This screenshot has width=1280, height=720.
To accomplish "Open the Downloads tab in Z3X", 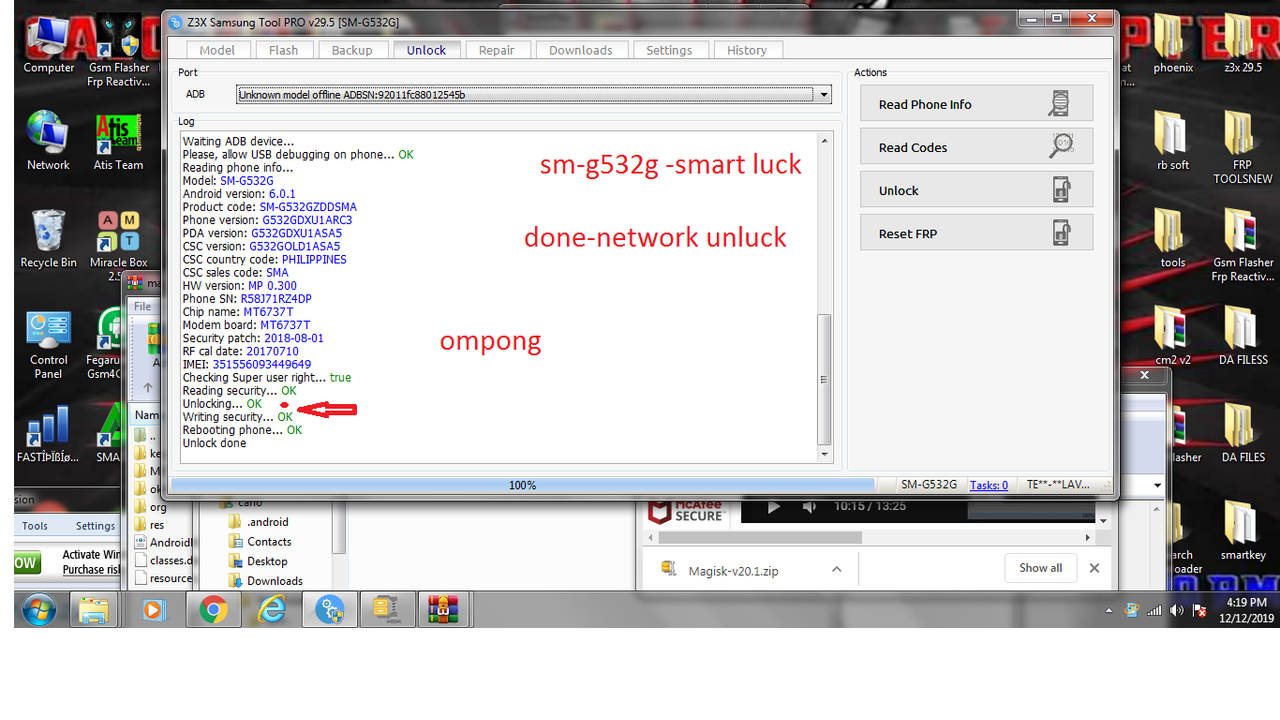I will click(581, 50).
